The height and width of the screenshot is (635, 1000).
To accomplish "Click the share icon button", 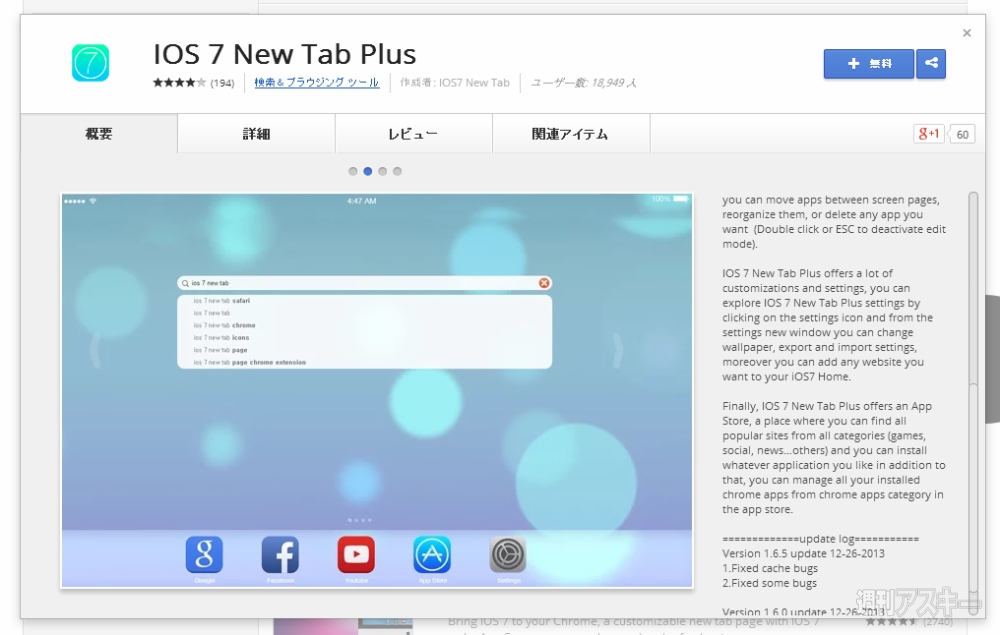I will click(x=931, y=64).
